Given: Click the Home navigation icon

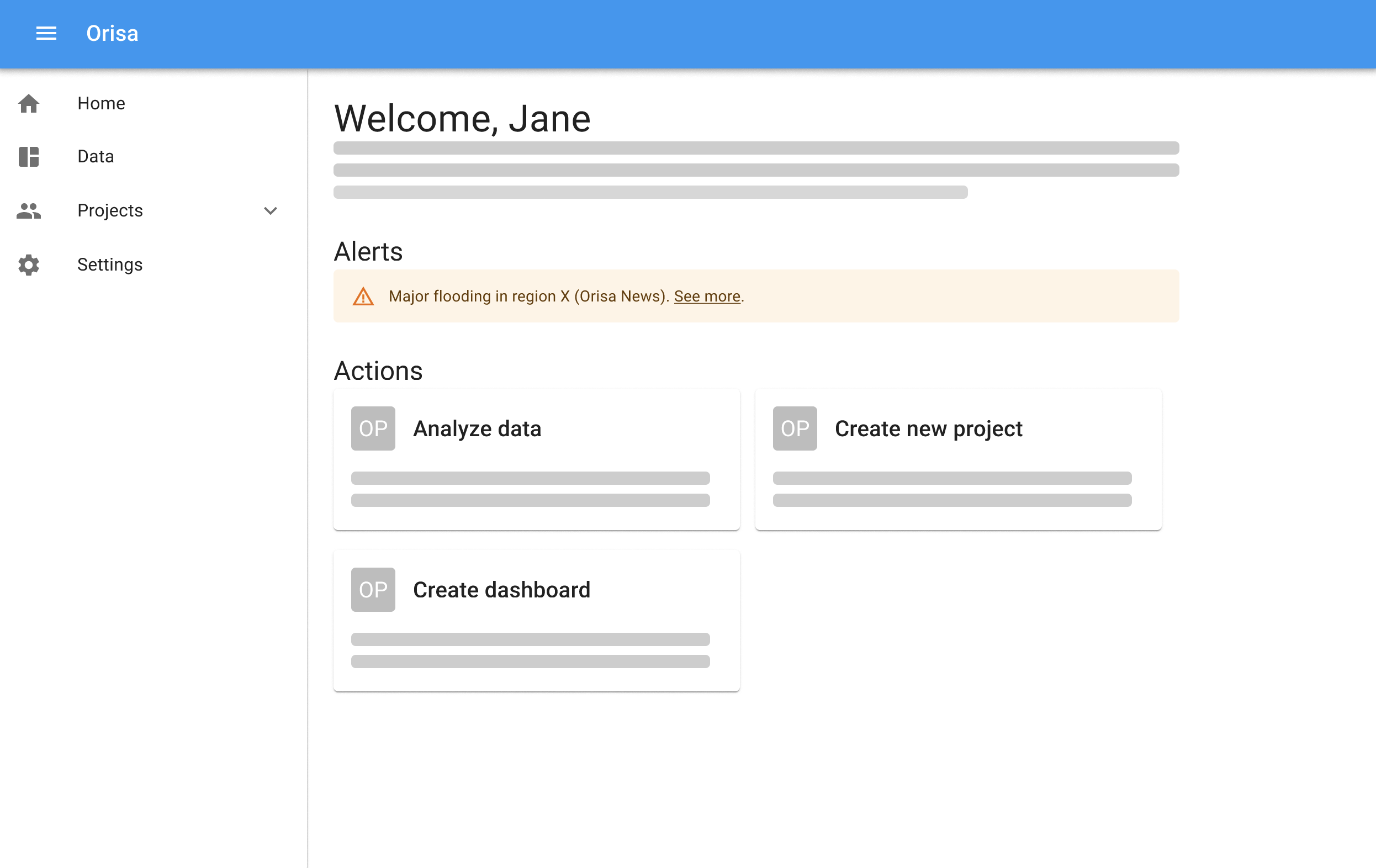Looking at the screenshot, I should 28,103.
